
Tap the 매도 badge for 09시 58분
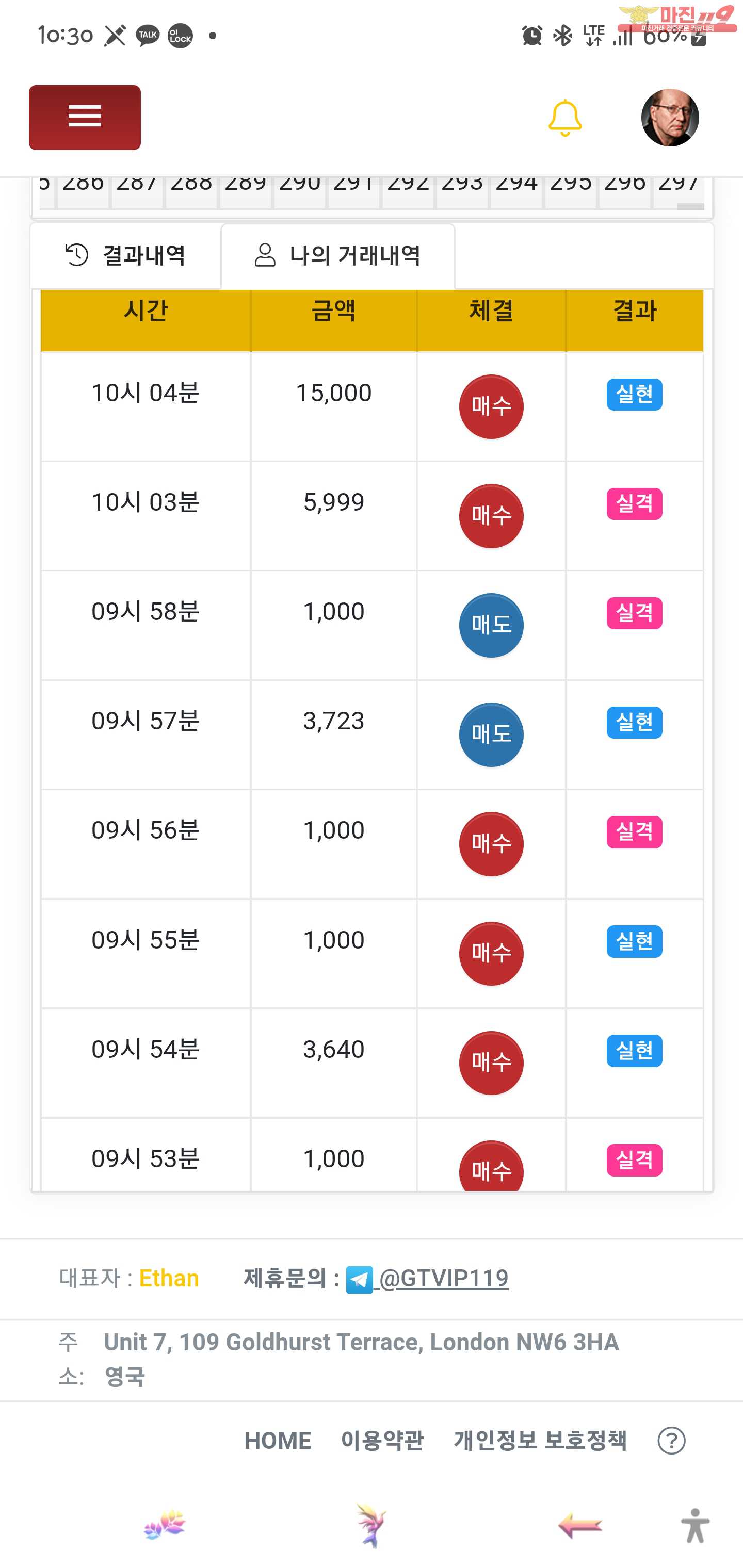(x=491, y=625)
